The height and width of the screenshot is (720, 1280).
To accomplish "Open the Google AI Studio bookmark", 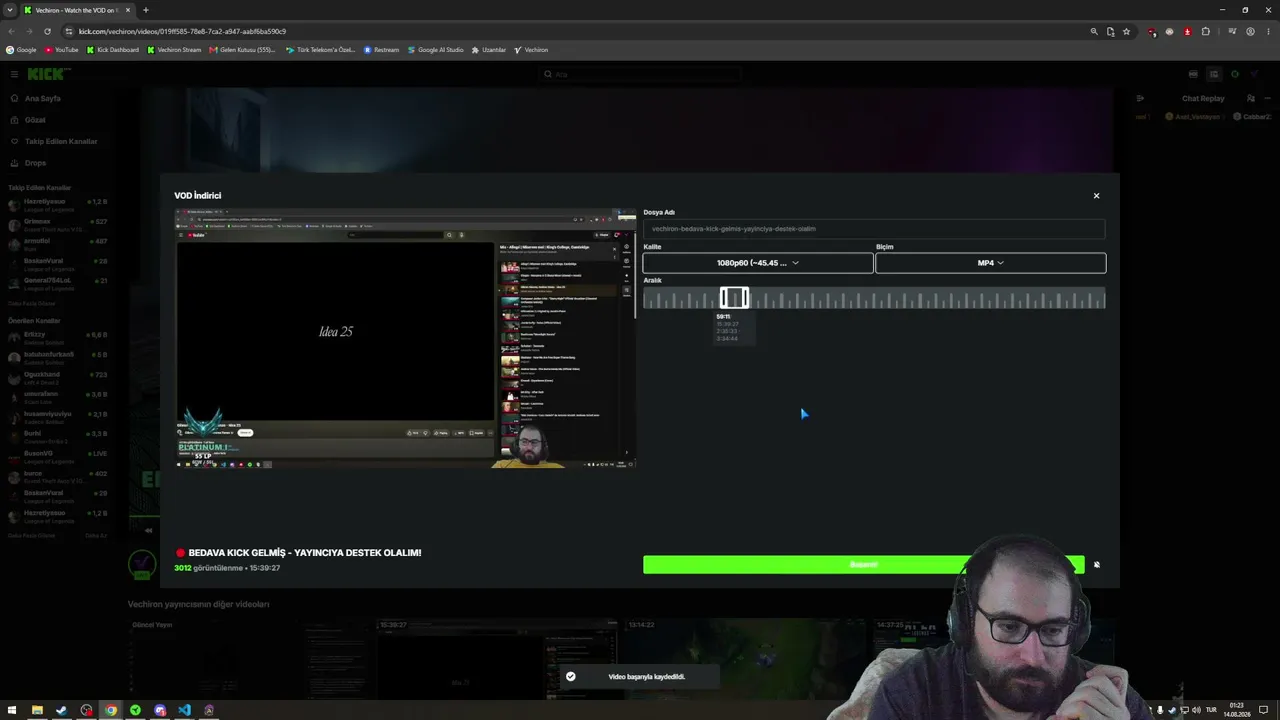I will [x=435, y=50].
